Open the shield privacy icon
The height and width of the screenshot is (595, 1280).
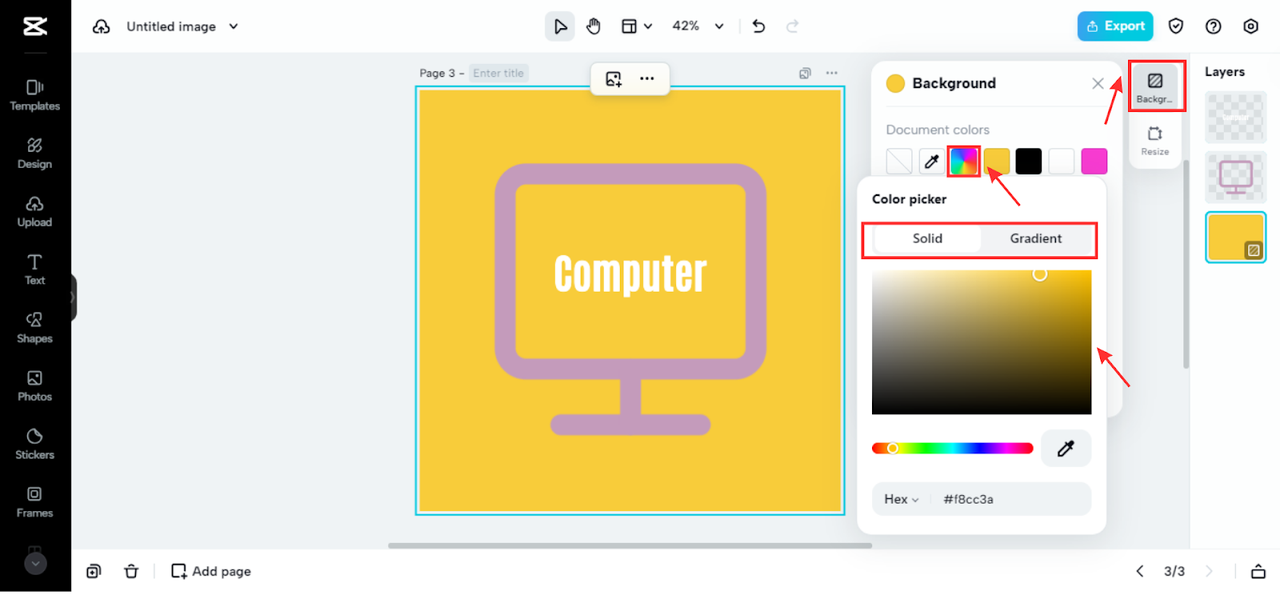(x=1177, y=26)
